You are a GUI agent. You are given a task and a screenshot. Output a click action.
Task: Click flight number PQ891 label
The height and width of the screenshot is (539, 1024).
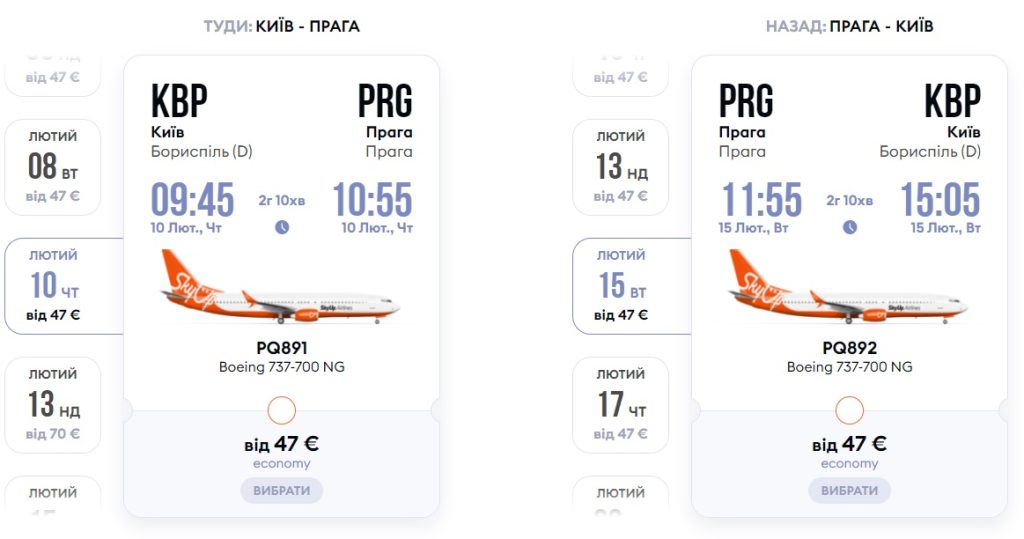(x=281, y=348)
